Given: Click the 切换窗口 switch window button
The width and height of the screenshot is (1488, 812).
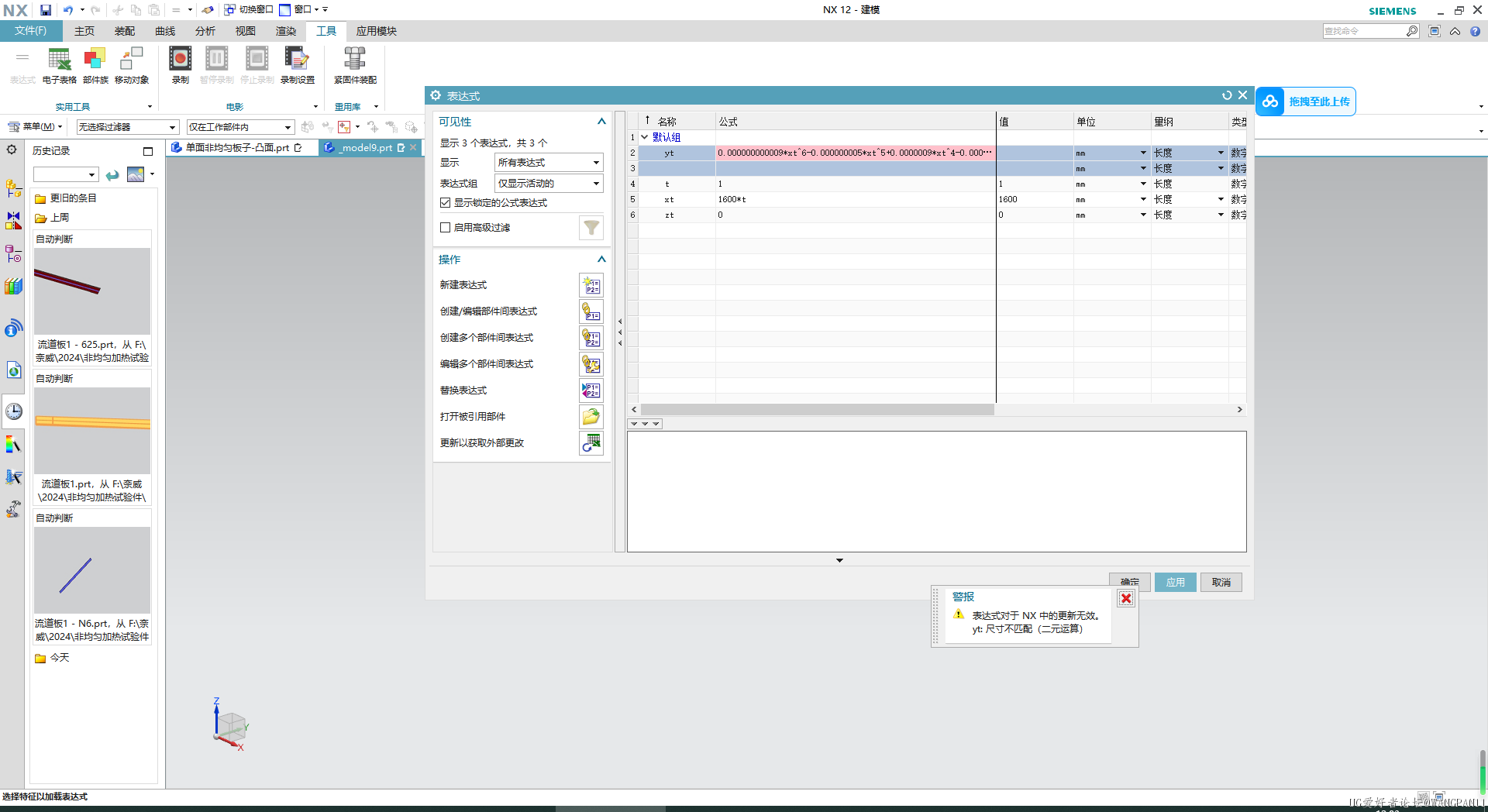Looking at the screenshot, I should pos(249,10).
